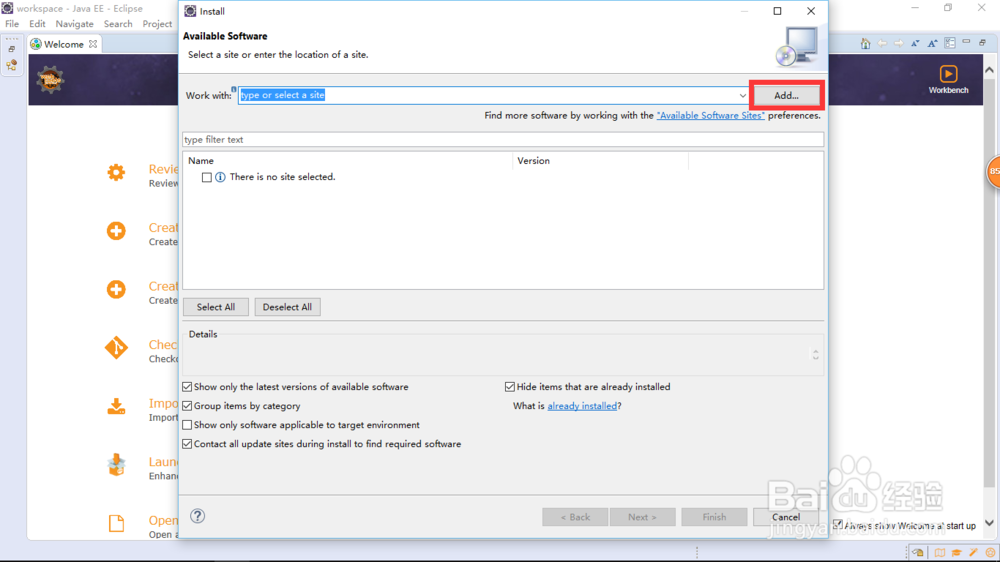Open the already installed link
This screenshot has height=562, width=1000.
tap(582, 406)
